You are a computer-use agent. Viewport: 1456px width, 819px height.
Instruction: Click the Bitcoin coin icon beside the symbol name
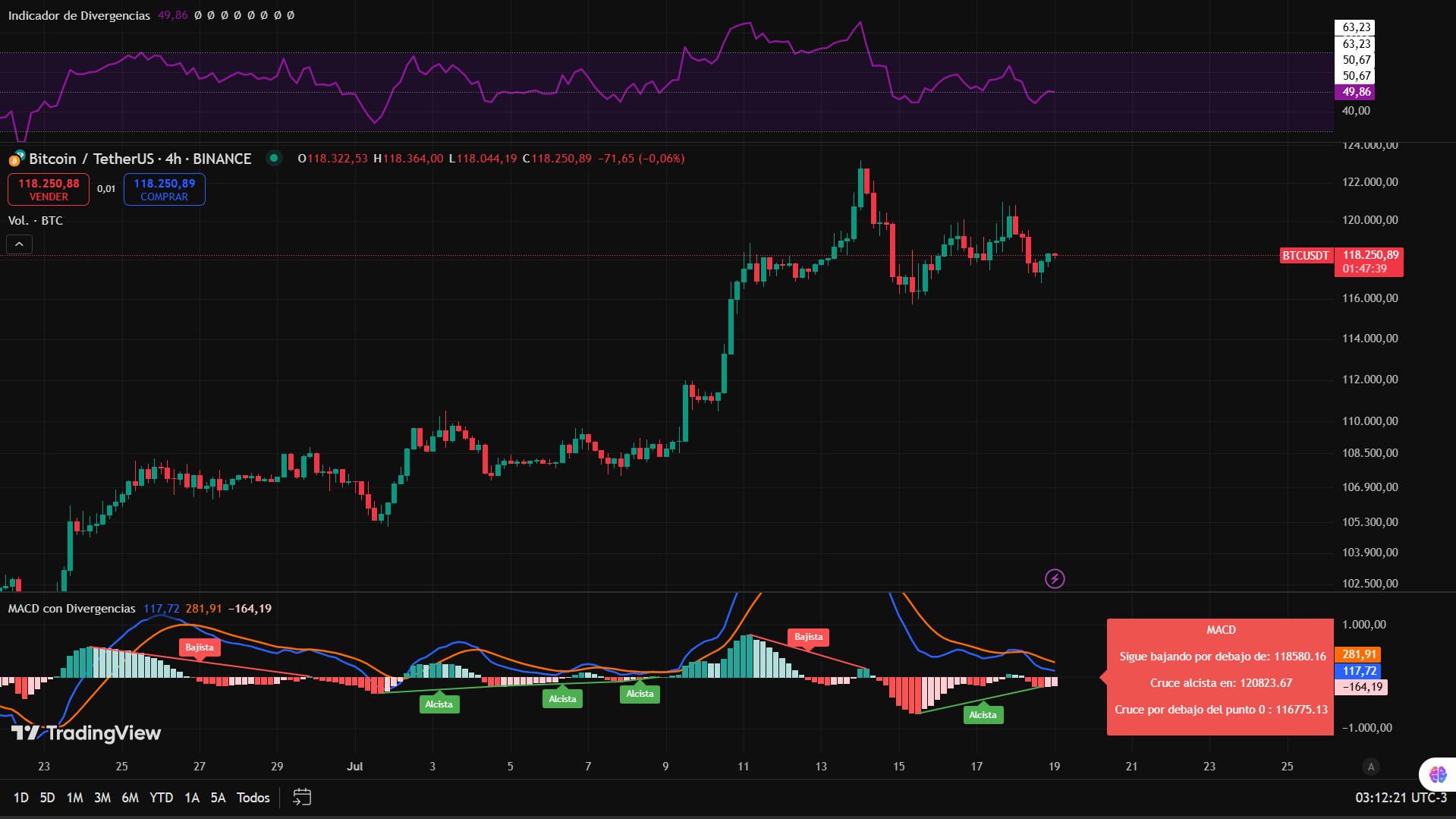[x=16, y=159]
